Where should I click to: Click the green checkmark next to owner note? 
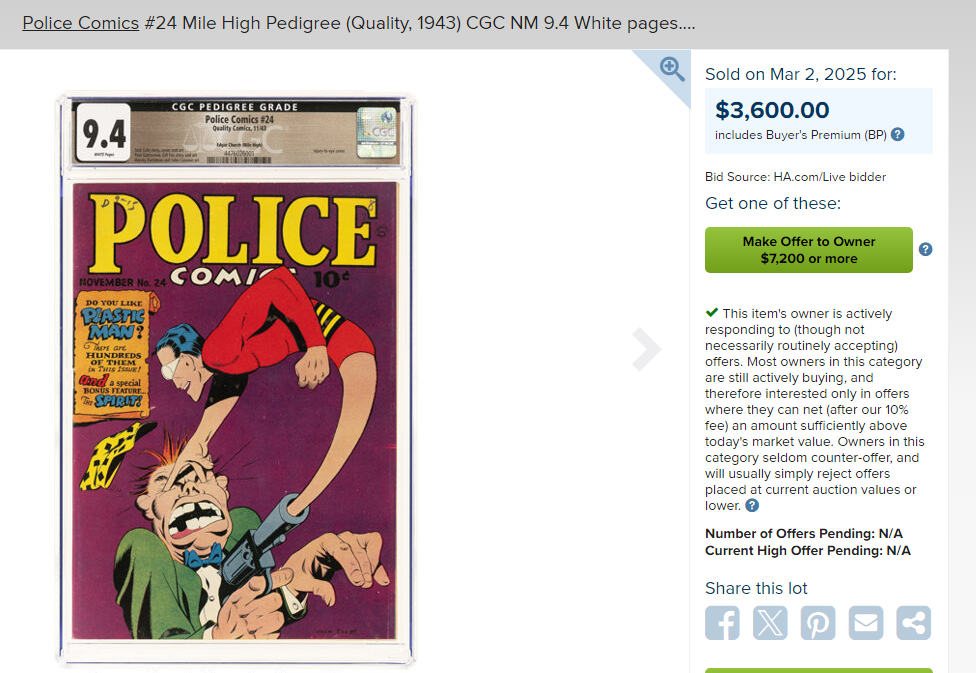coord(711,313)
